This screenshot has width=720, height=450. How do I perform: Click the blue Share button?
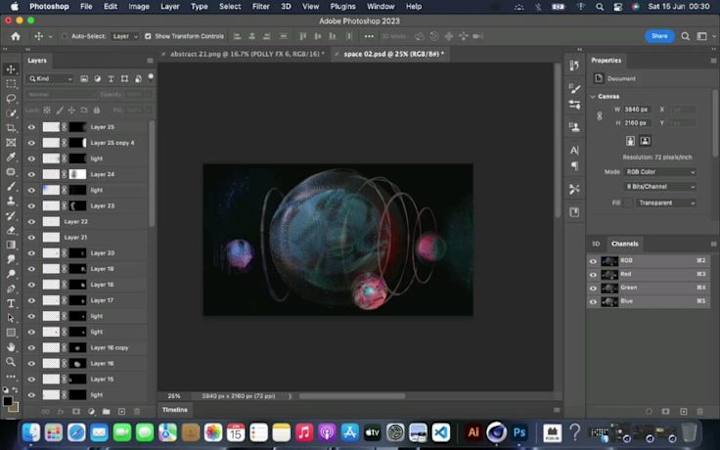click(x=659, y=36)
